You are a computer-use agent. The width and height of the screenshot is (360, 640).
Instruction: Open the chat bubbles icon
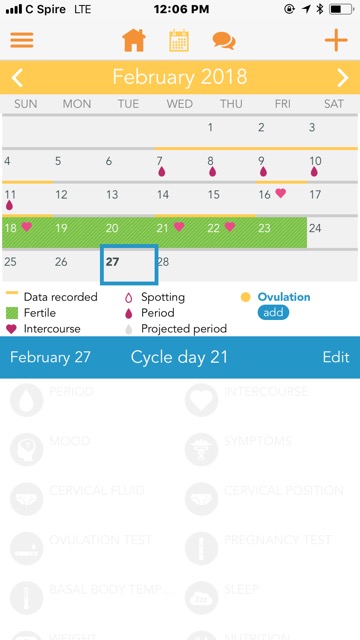click(x=224, y=41)
